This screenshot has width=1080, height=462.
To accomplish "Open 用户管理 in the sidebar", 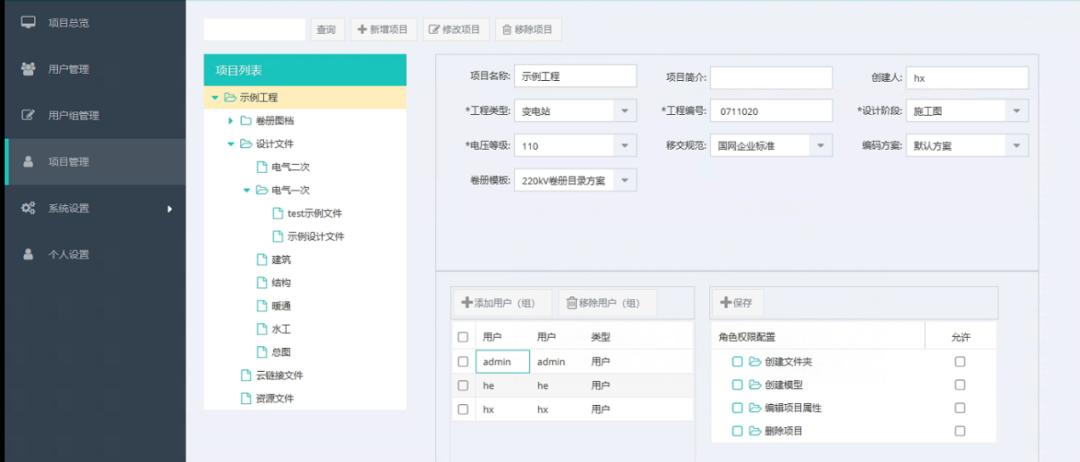I will (x=95, y=69).
